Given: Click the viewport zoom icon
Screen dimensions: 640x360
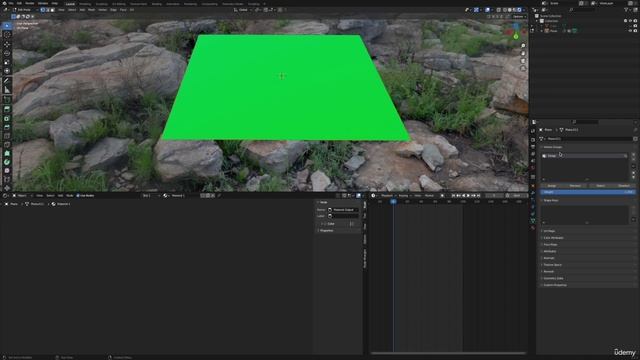Looking at the screenshot, I should [523, 46].
